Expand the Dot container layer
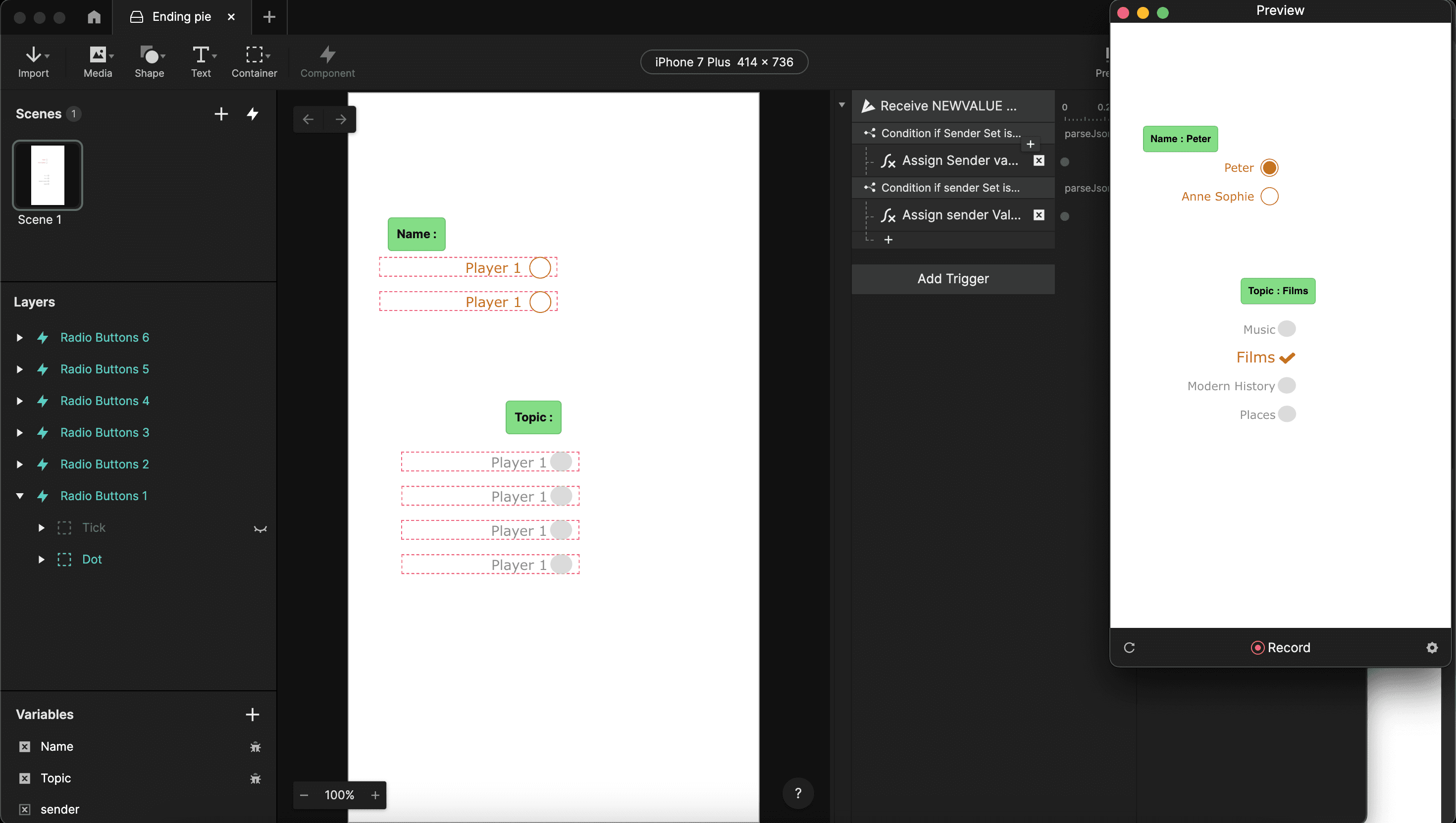The image size is (1456, 823). coord(41,559)
